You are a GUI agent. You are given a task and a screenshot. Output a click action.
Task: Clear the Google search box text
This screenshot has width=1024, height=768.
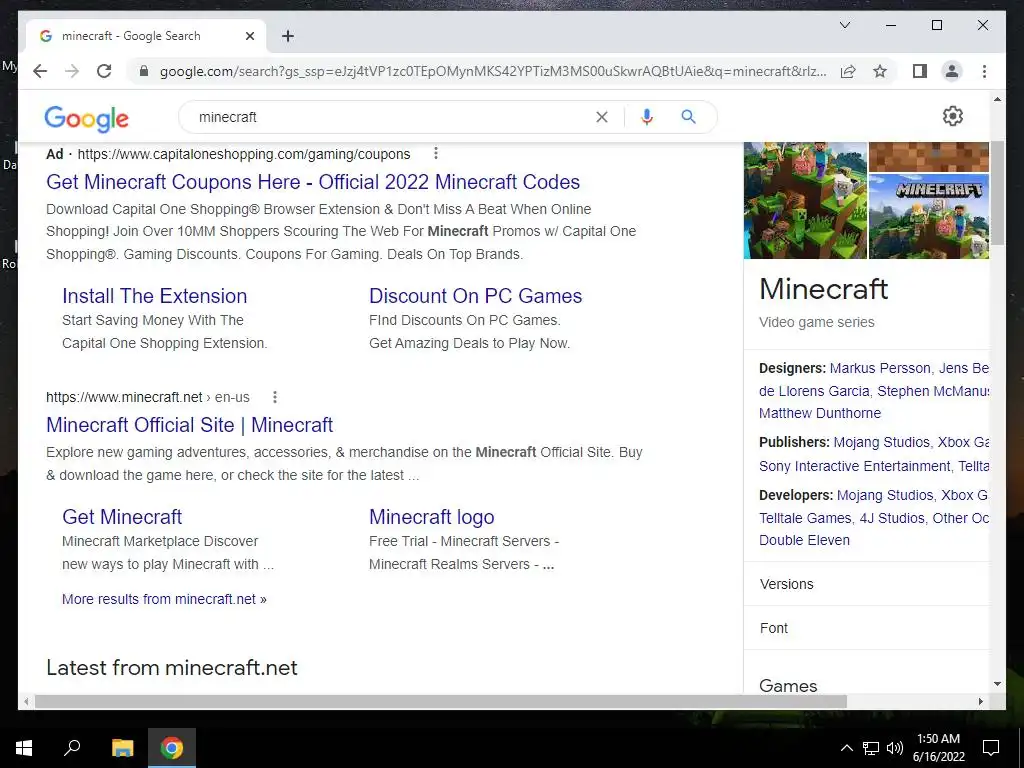click(x=601, y=117)
